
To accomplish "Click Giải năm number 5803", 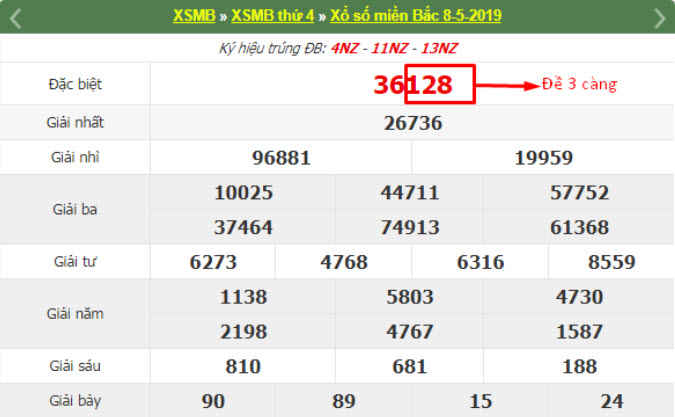I will pyautogui.click(x=412, y=296).
